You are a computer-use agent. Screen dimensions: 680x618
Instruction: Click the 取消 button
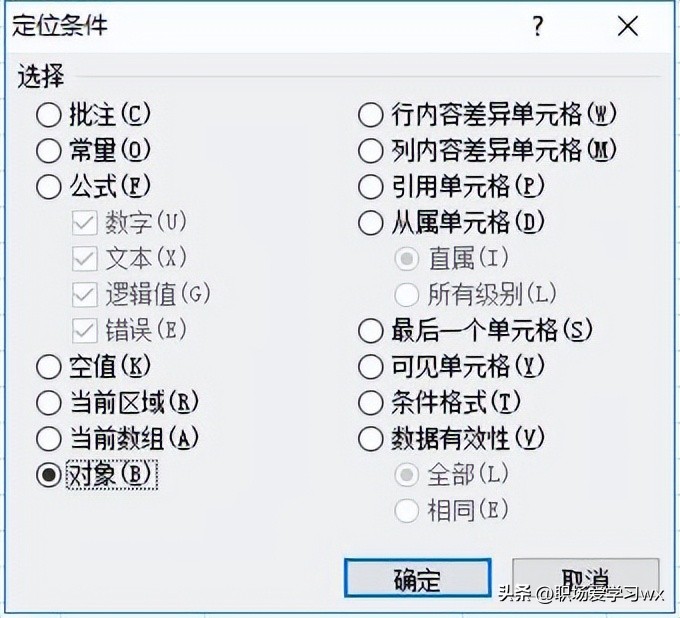coord(585,579)
